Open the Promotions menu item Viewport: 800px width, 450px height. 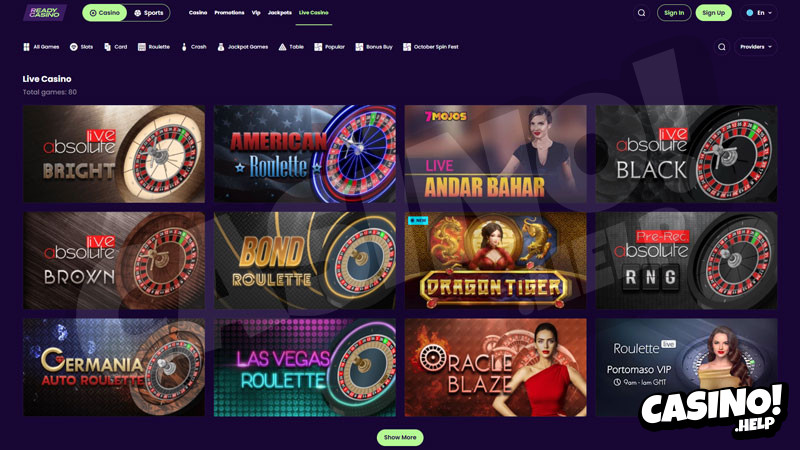coord(229,13)
